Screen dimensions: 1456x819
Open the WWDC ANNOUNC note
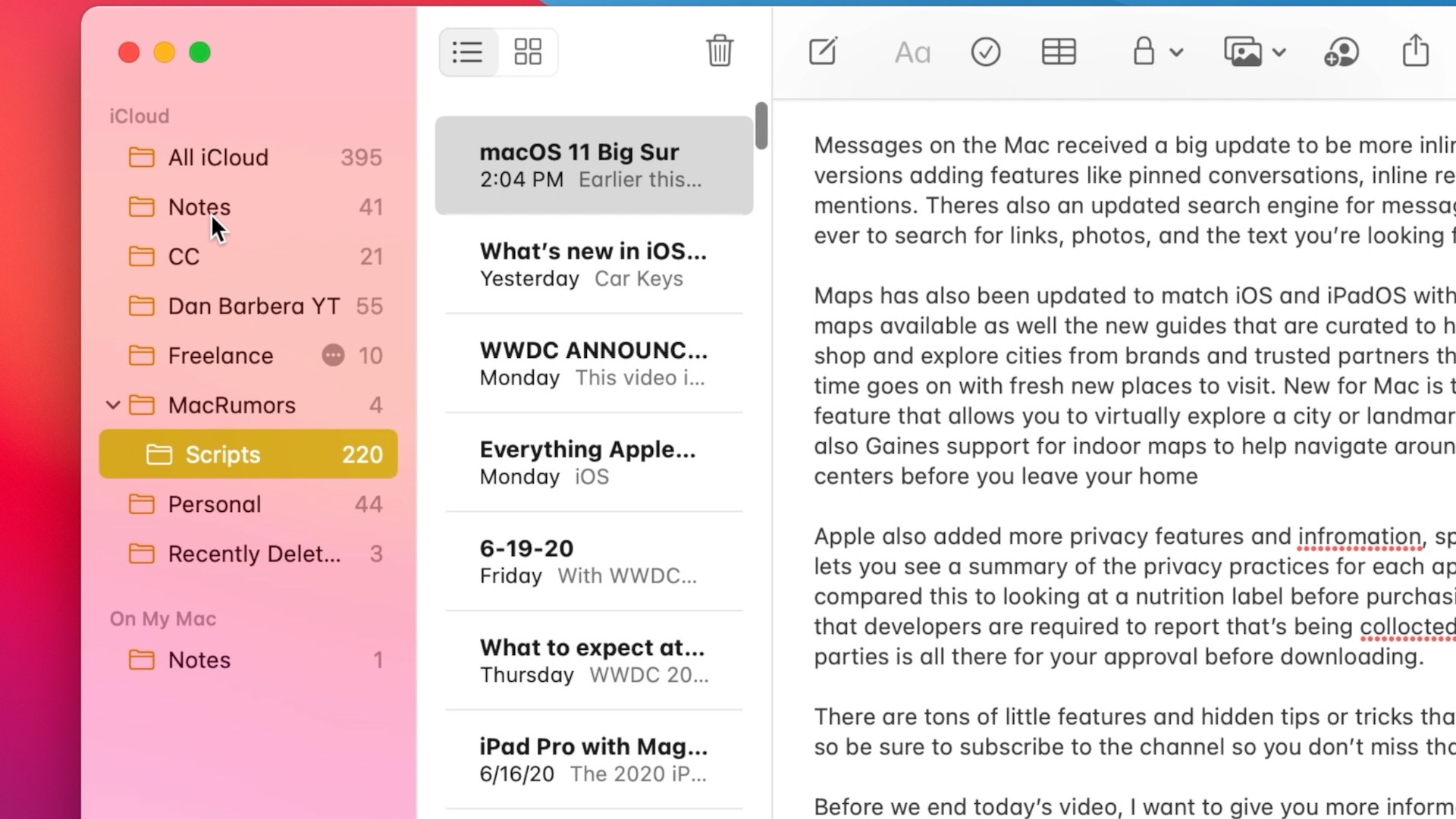click(x=593, y=363)
